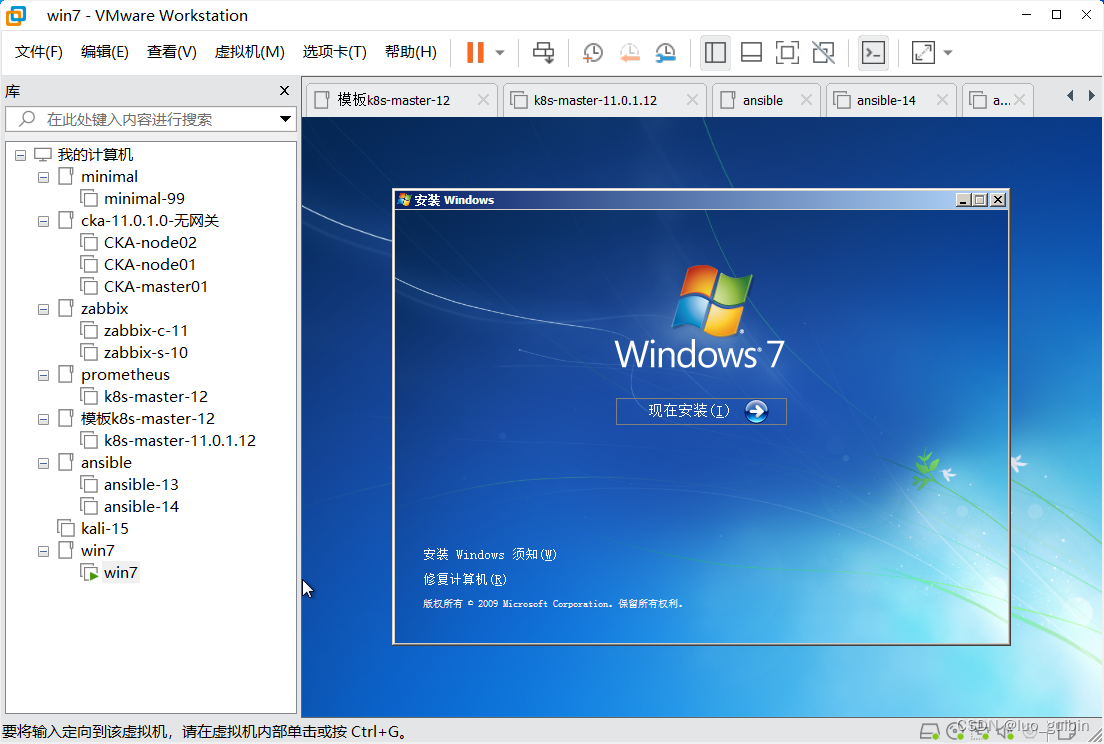1104x744 pixels.
Task: Collapse the prometheus folder node
Action: click(x=44, y=375)
